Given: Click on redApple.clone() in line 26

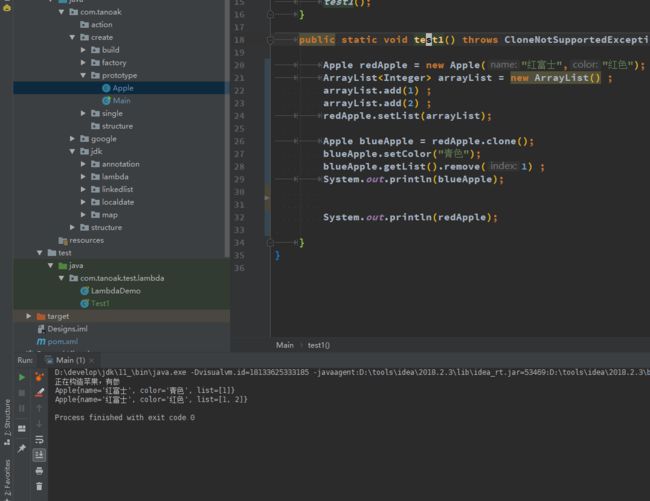Looking at the screenshot, I should click(480, 141).
